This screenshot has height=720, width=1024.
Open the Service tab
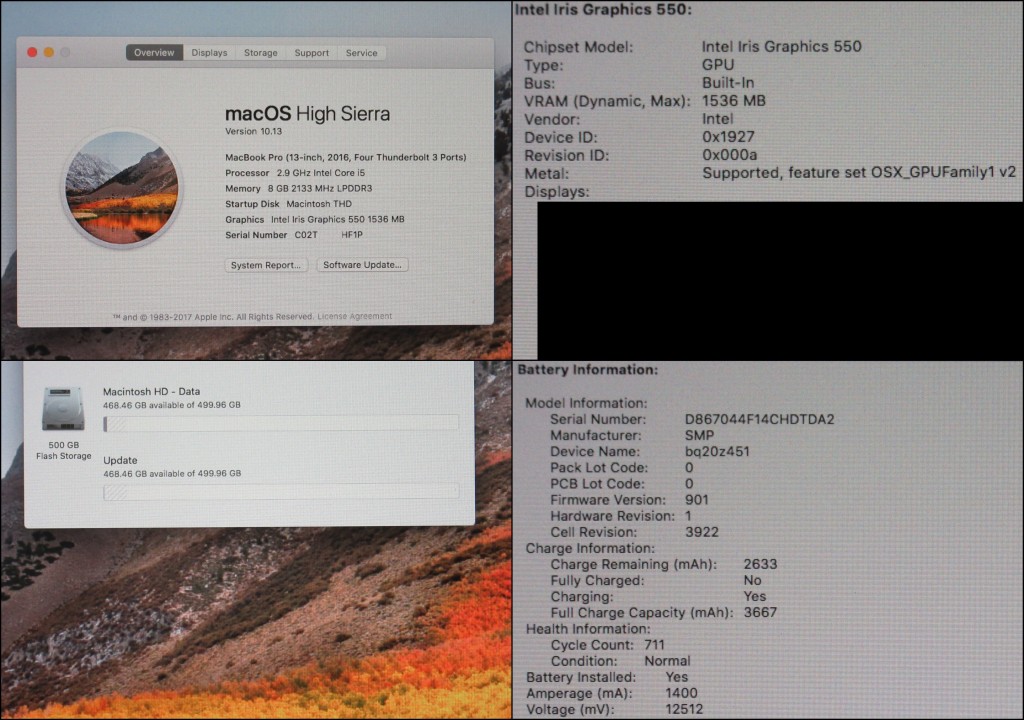pyautogui.click(x=361, y=53)
